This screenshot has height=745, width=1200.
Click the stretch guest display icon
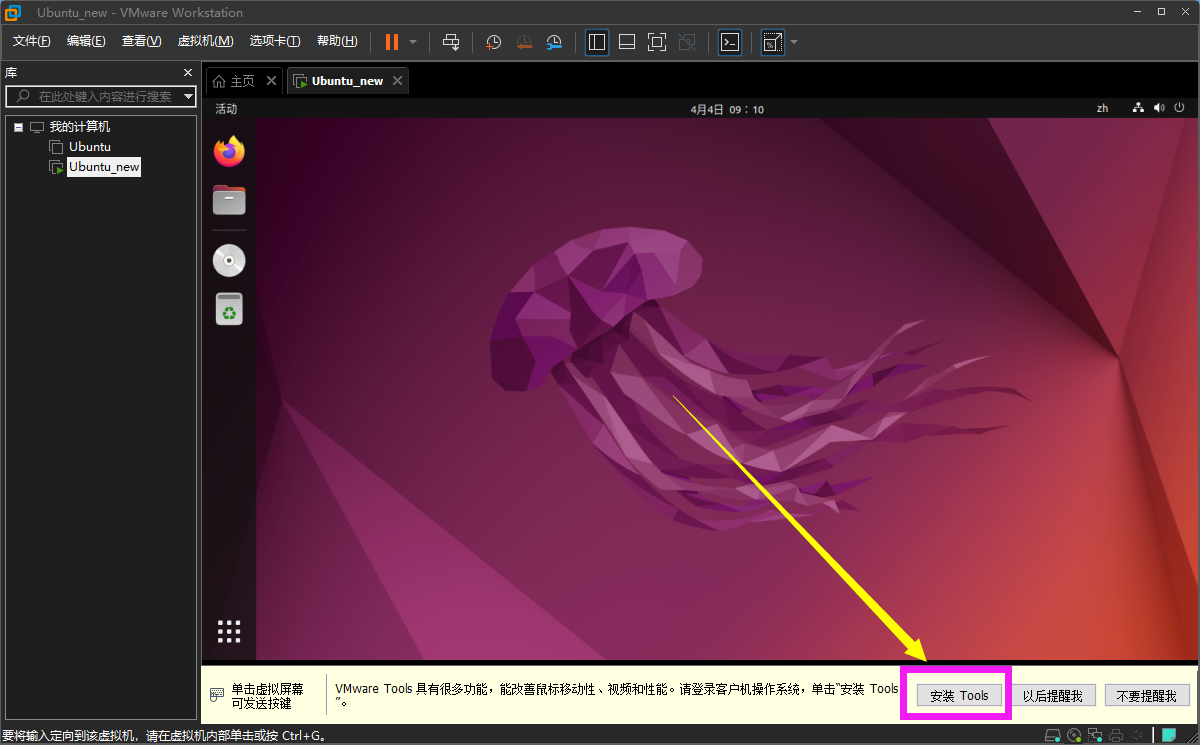772,42
